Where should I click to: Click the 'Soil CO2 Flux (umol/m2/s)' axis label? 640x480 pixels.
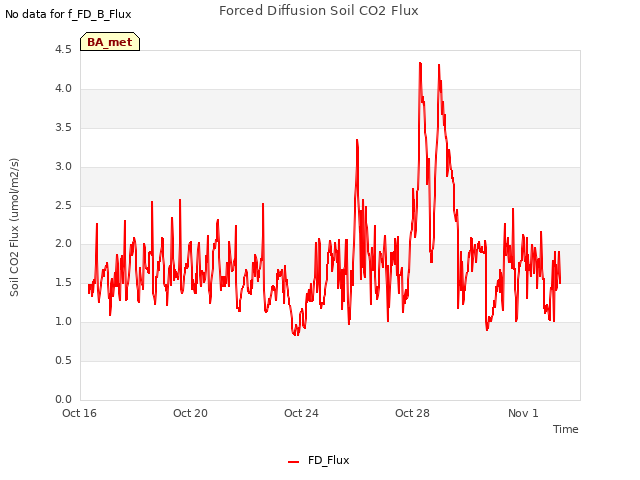point(14,227)
